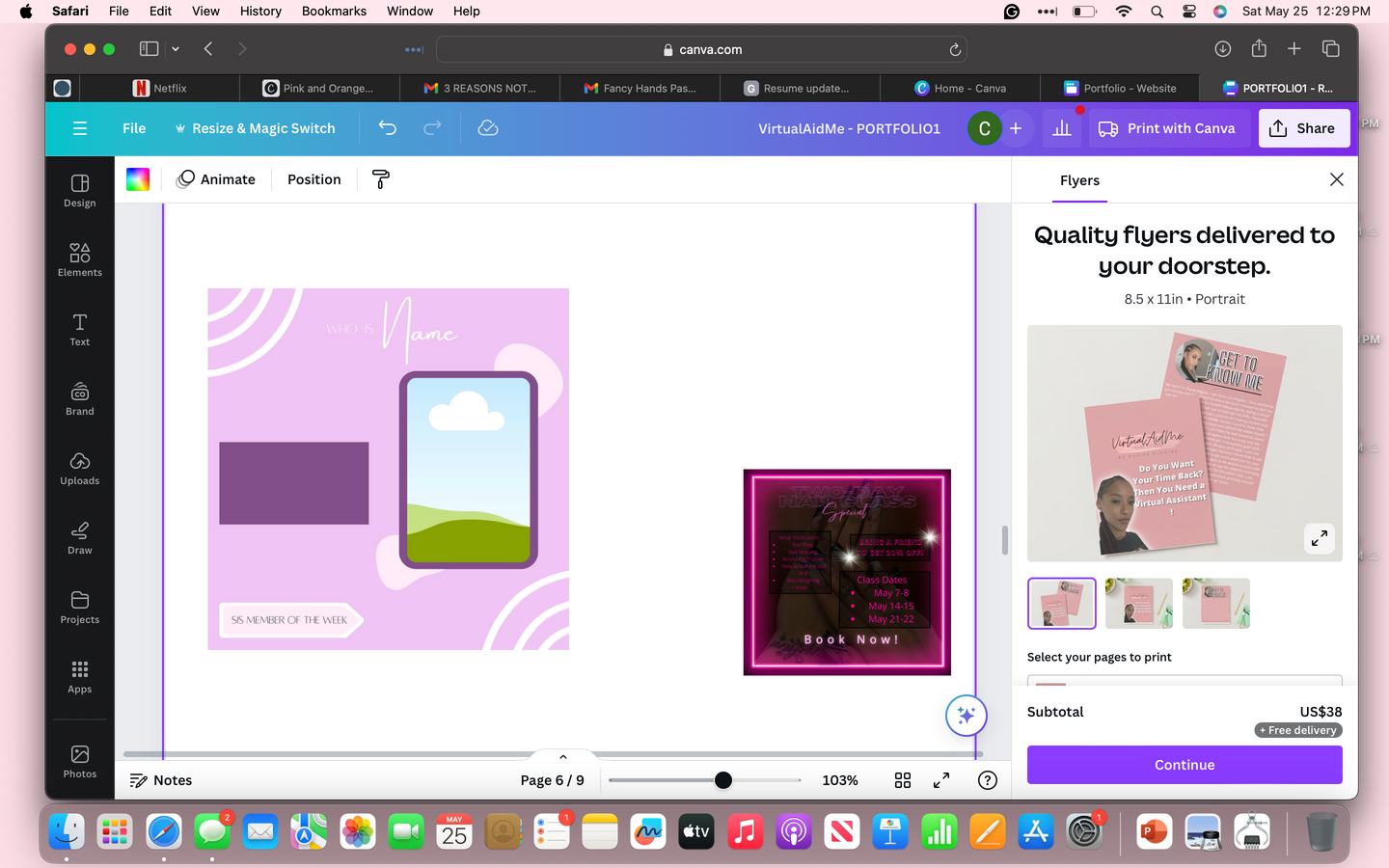The height and width of the screenshot is (868, 1389).
Task: Open the File menu in Canva
Action: tap(134, 128)
